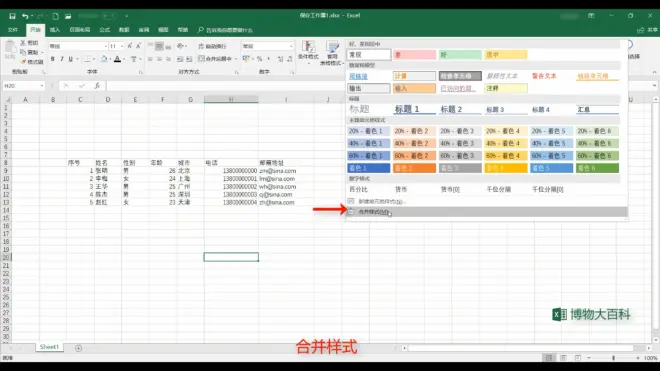Click the Fill Color bucket icon
Viewport: 660px width, 371px height.
(104, 59)
